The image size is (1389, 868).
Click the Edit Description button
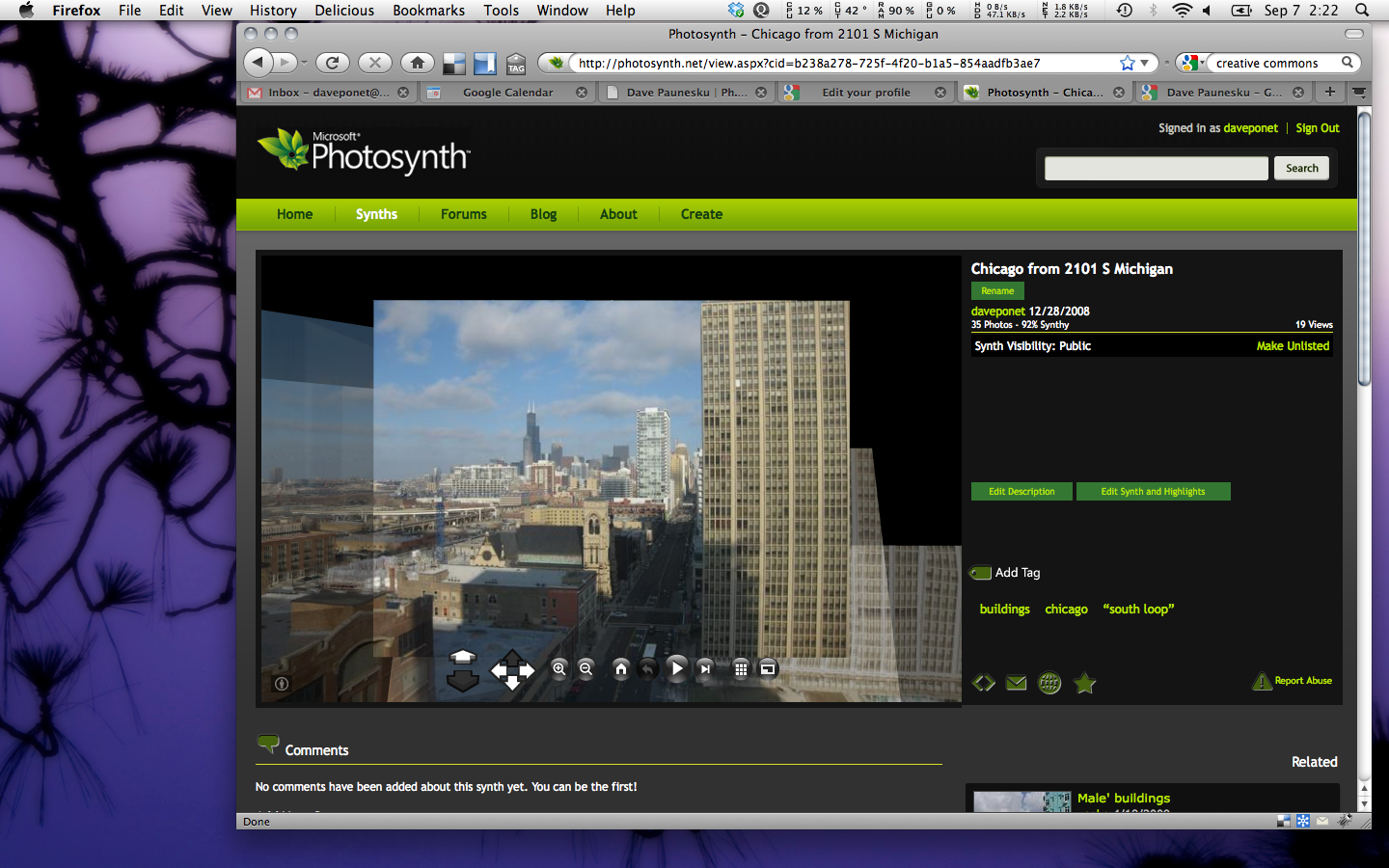(x=1021, y=492)
